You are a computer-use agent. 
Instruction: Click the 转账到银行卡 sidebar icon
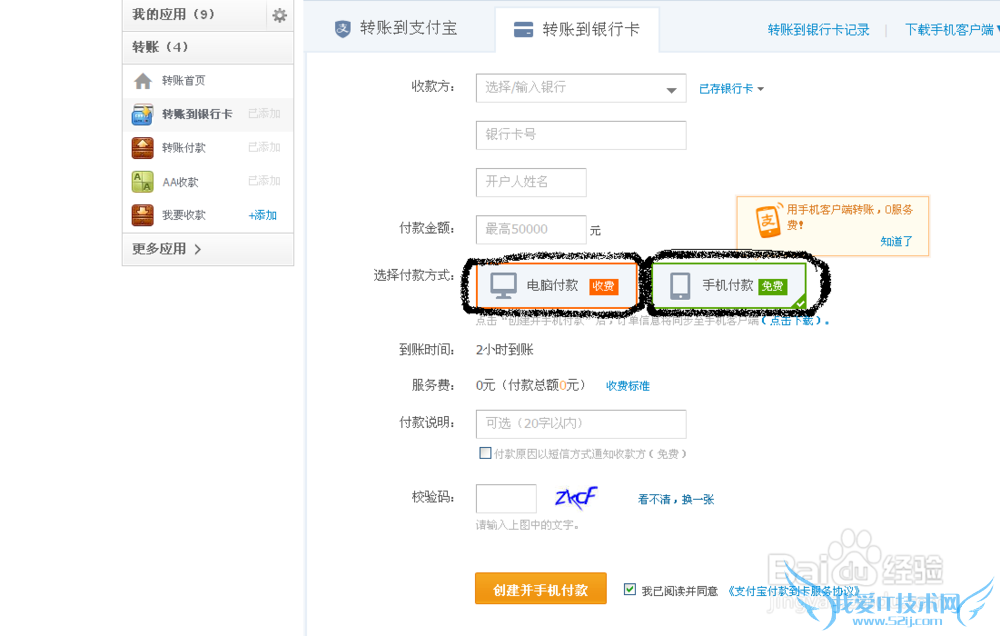coord(142,114)
